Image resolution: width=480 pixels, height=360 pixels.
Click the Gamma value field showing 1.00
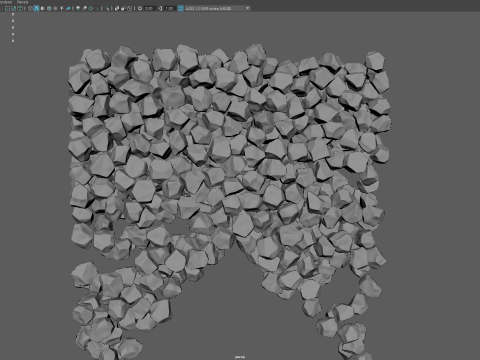coord(170,8)
